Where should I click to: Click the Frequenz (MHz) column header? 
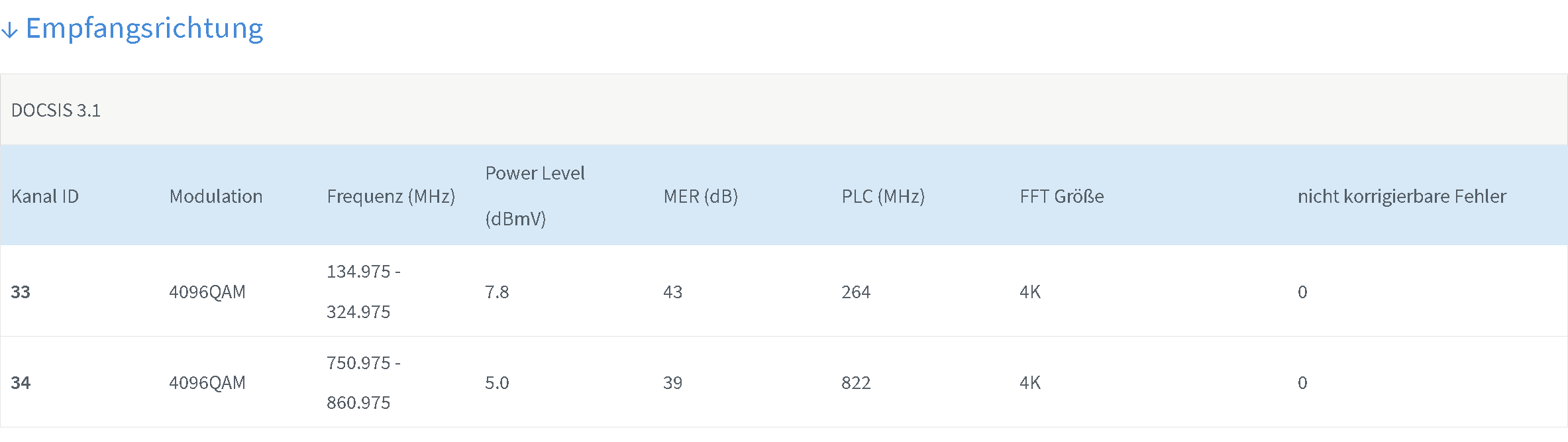[391, 197]
